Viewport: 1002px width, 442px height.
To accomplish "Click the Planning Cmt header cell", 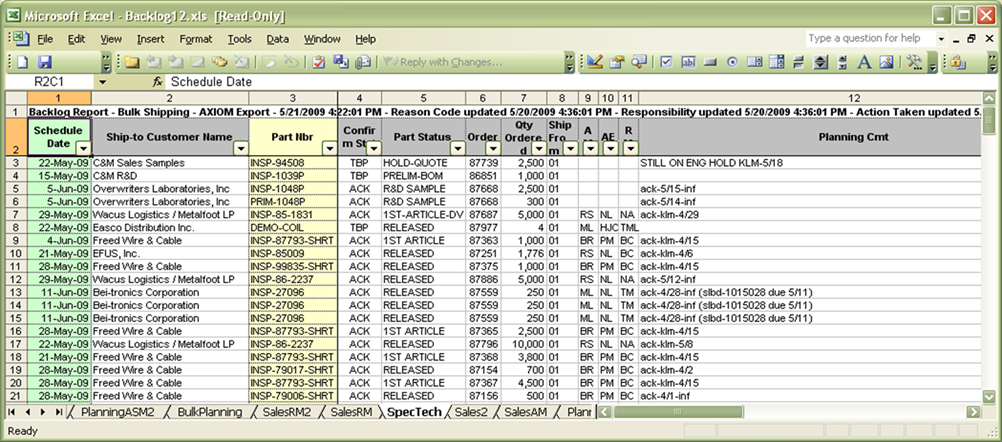I will pos(810,137).
